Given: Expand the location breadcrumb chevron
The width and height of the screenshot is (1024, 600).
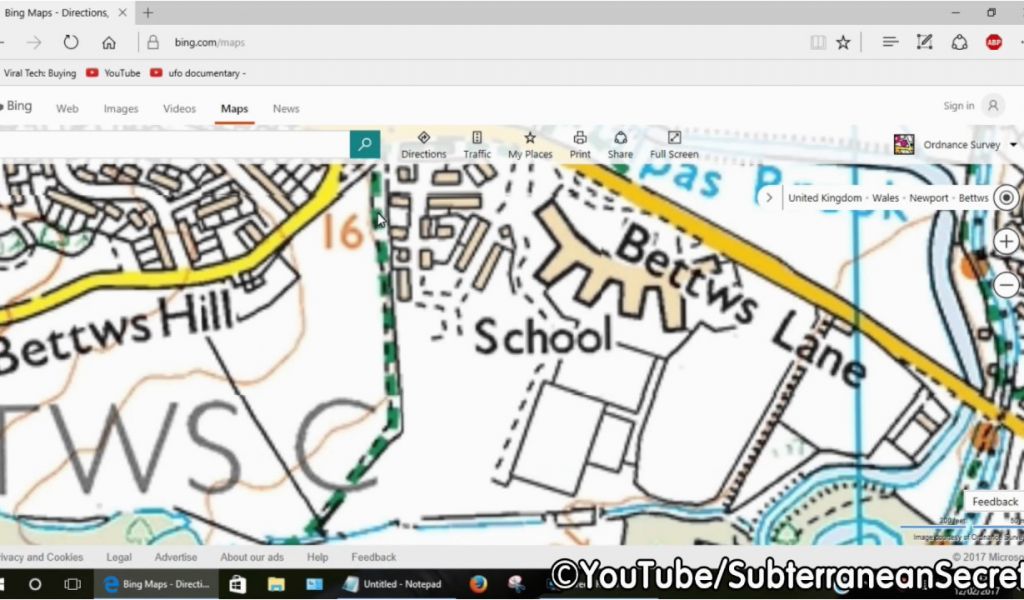Looking at the screenshot, I should click(x=769, y=198).
